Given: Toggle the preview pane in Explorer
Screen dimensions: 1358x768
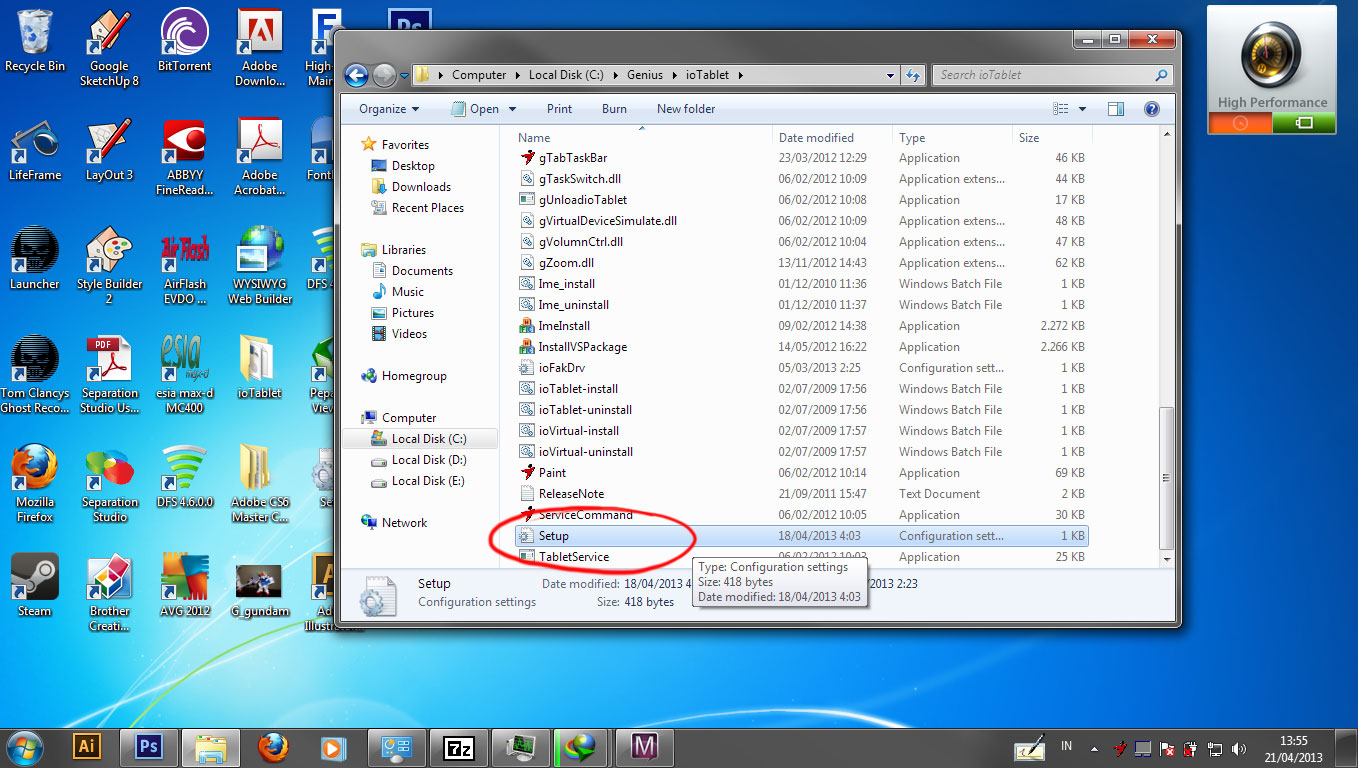Looking at the screenshot, I should click(x=1116, y=108).
